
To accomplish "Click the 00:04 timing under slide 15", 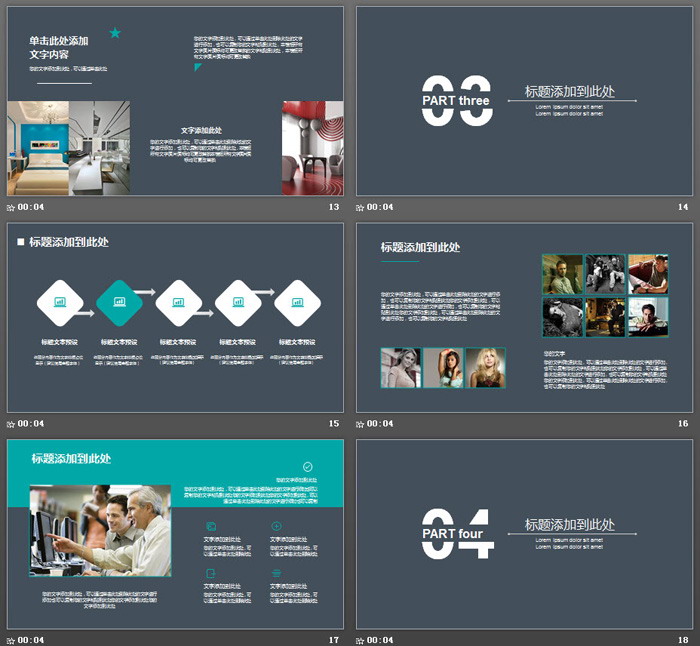I will click(x=31, y=424).
